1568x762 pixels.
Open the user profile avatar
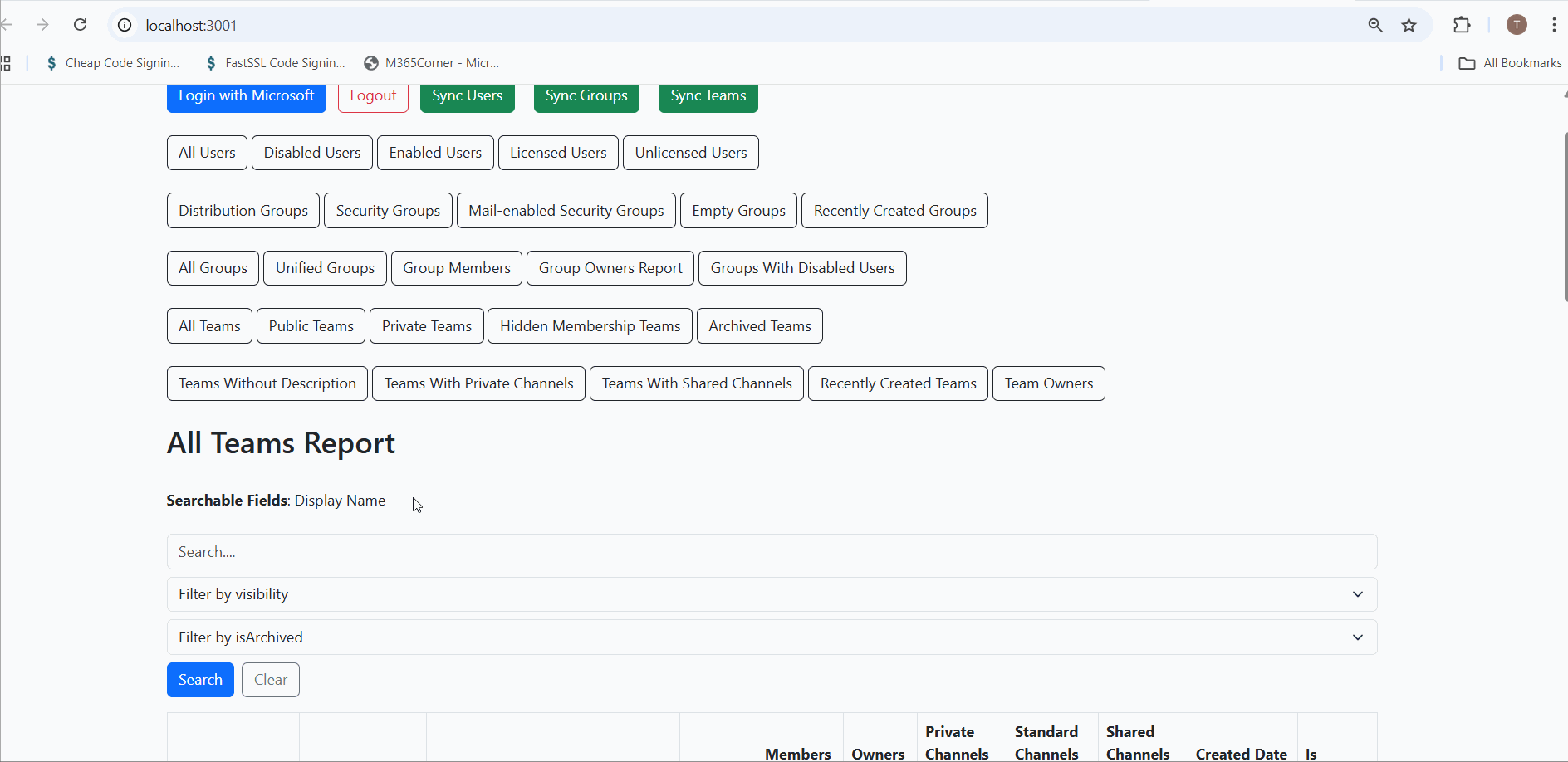coord(1517,25)
